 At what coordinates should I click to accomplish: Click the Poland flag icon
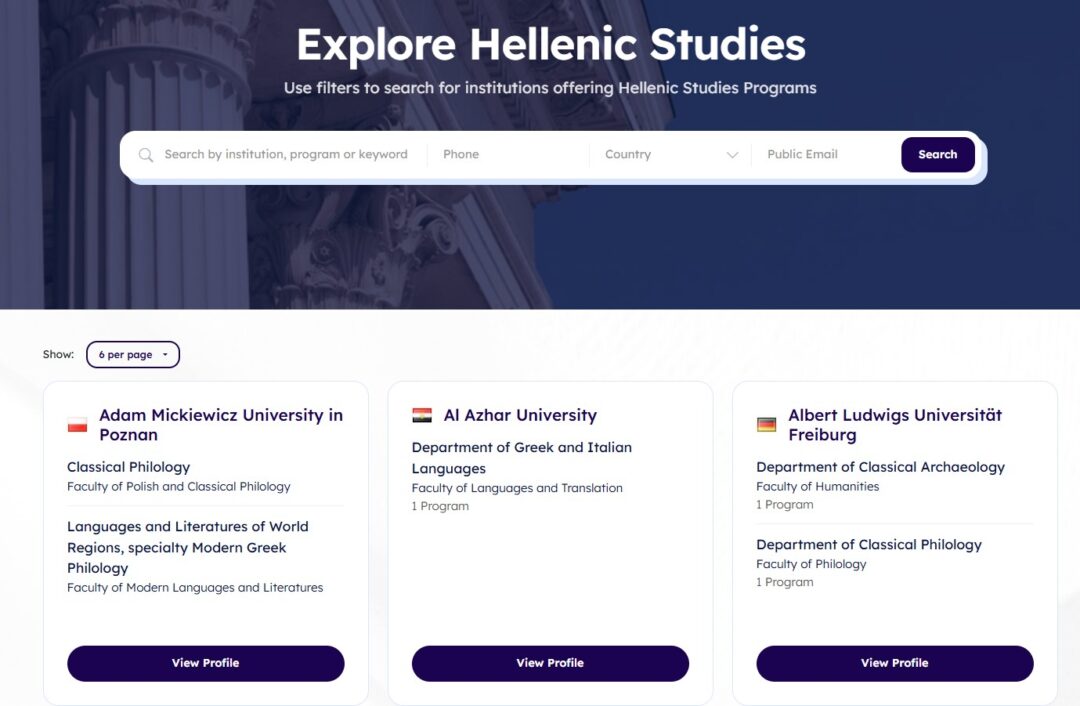pyautogui.click(x=77, y=425)
